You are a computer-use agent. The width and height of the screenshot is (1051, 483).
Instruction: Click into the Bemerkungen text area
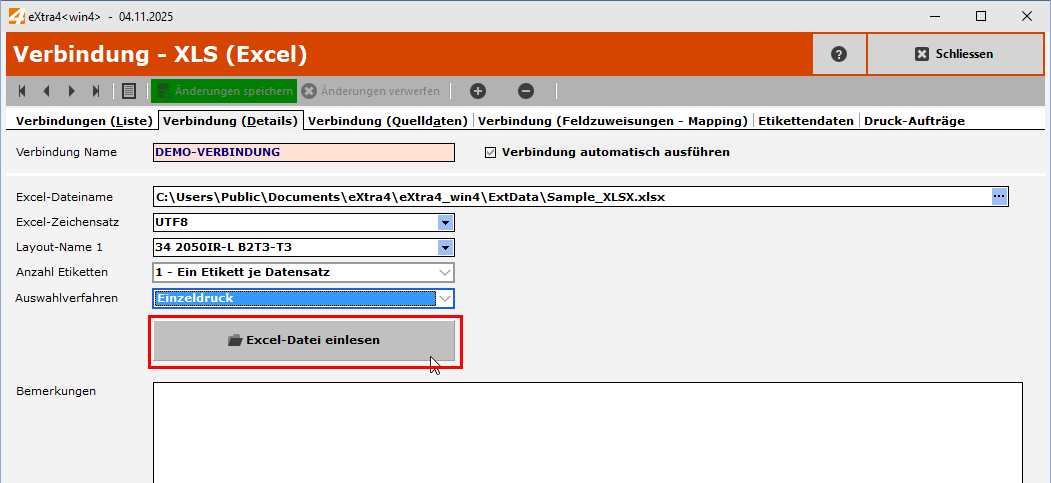click(x=587, y=430)
